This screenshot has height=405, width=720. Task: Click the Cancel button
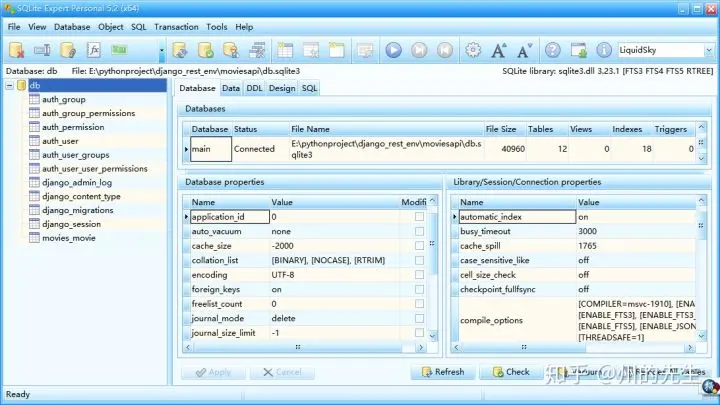(282, 372)
